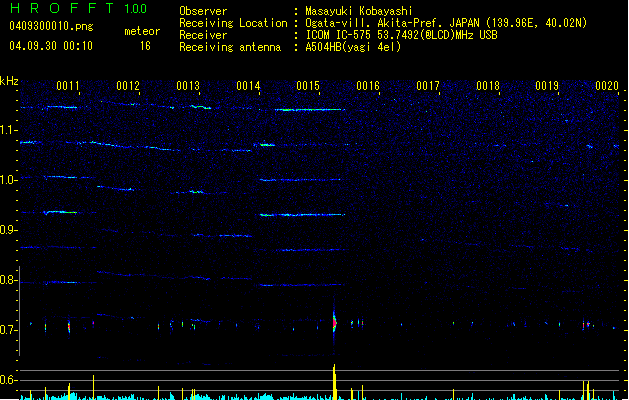Click the 1.1 frequency axis label
Viewport: 629px width, 400px height.
pos(8,130)
